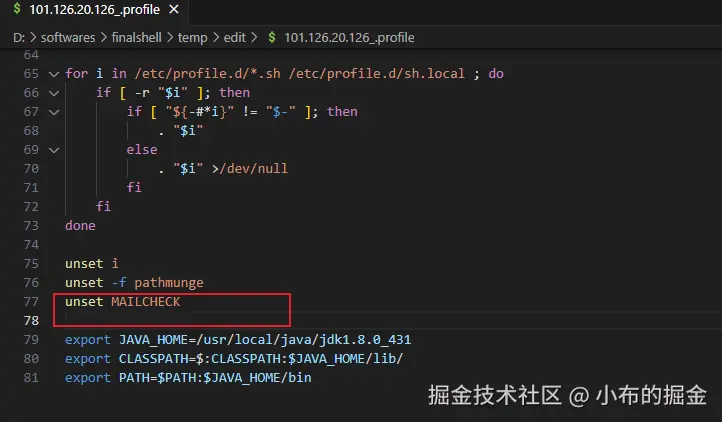Click 'fi' on line 71
The height and width of the screenshot is (422, 722).
pyautogui.click(x=134, y=188)
